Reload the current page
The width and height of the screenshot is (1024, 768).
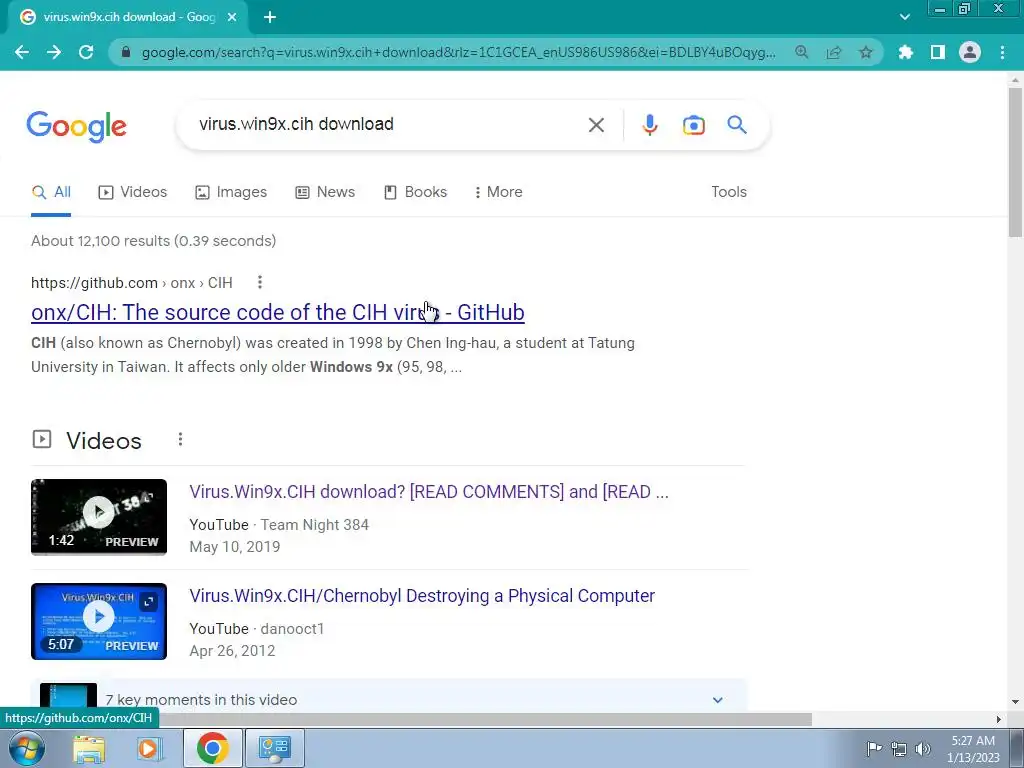coord(86,52)
